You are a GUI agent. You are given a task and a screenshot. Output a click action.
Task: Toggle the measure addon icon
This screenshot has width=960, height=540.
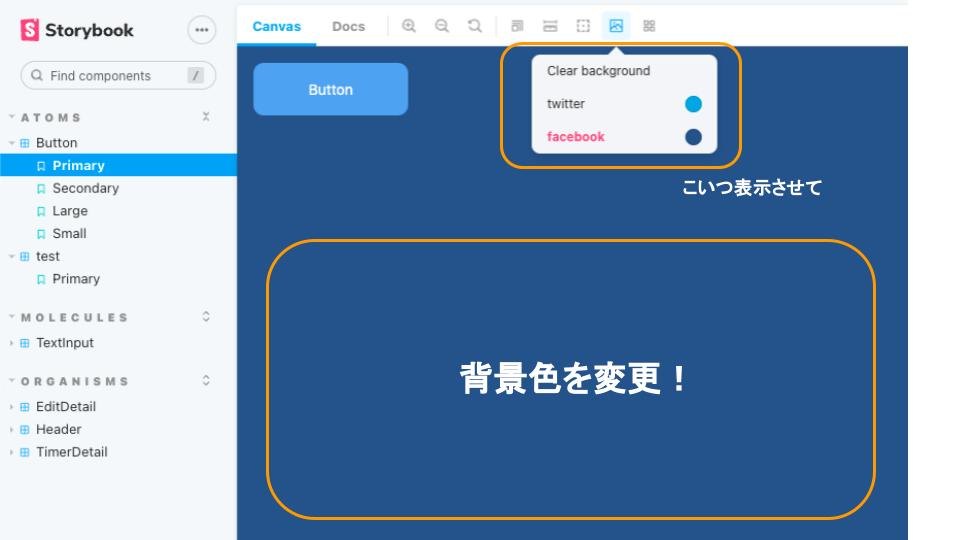click(x=550, y=26)
